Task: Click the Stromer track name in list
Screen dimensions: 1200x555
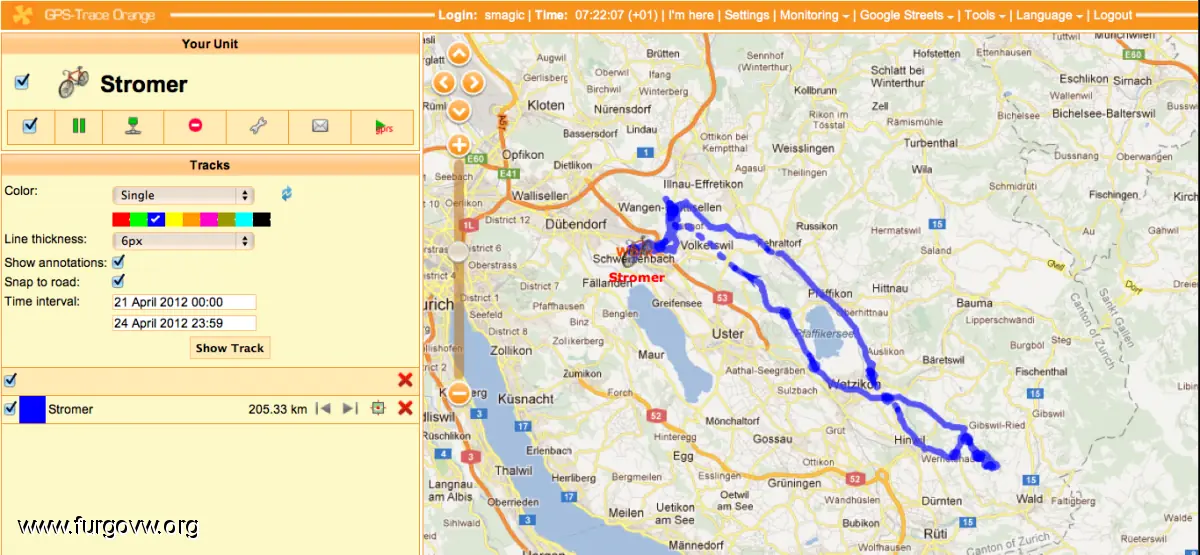Action: click(70, 409)
